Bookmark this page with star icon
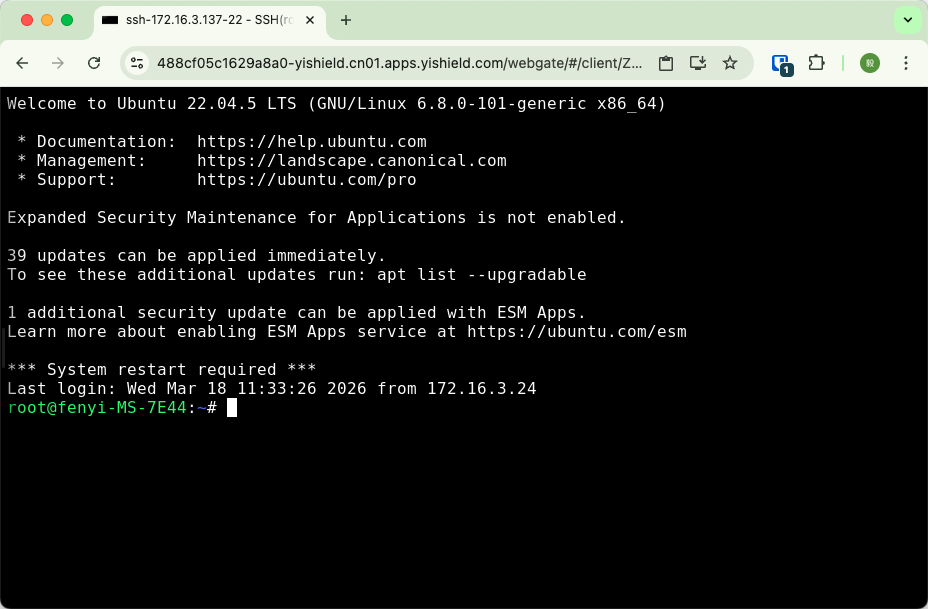Screen dimensions: 928x609 pyautogui.click(x=730, y=63)
